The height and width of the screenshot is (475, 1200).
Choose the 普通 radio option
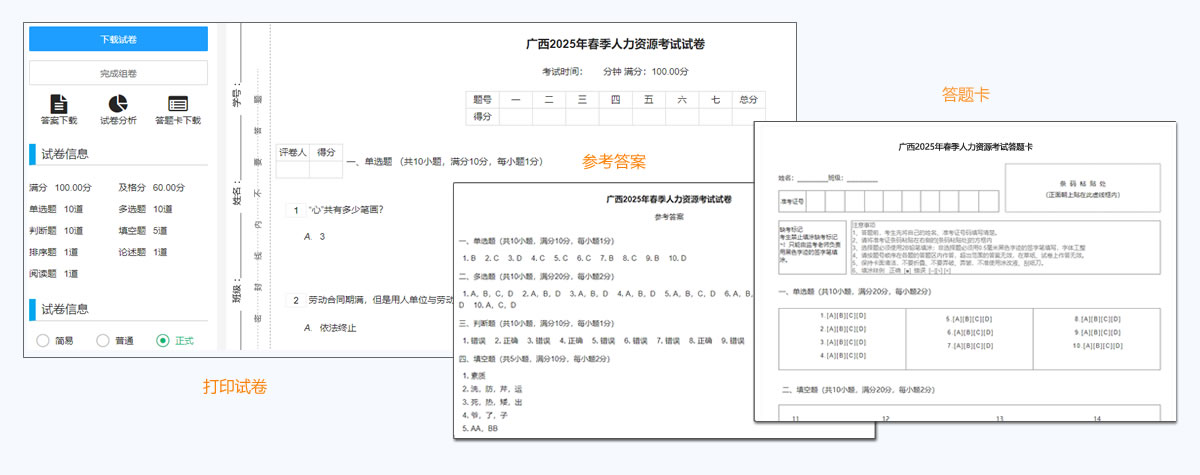coord(103,341)
